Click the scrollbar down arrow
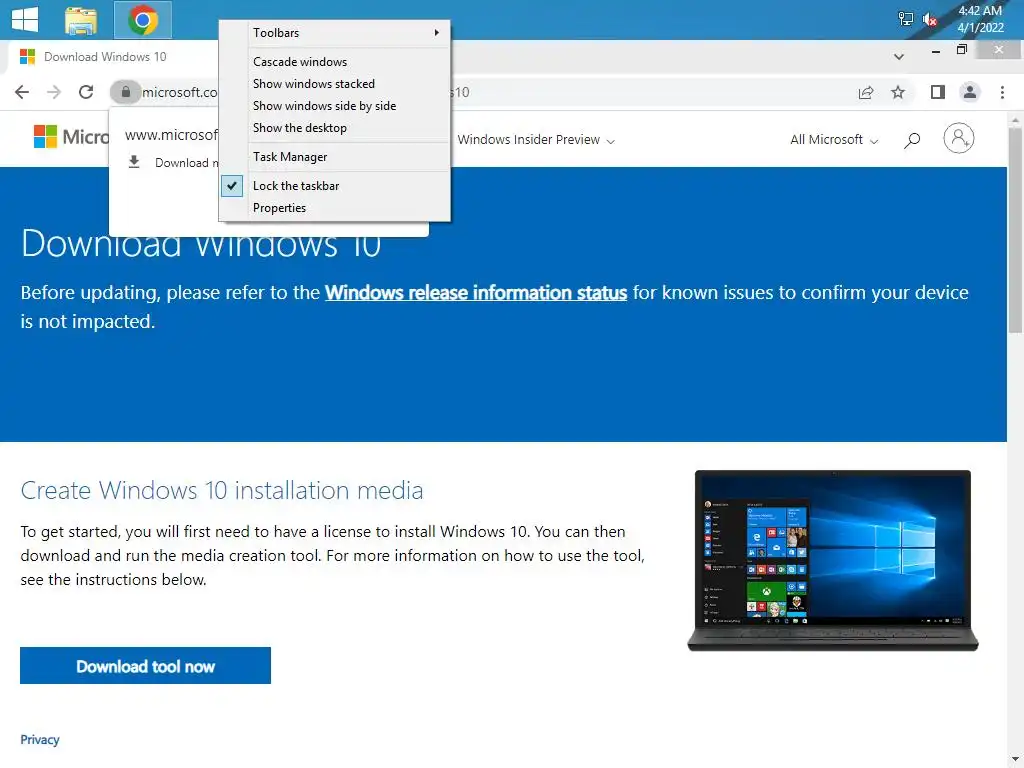The image size is (1024, 768). tap(1016, 760)
